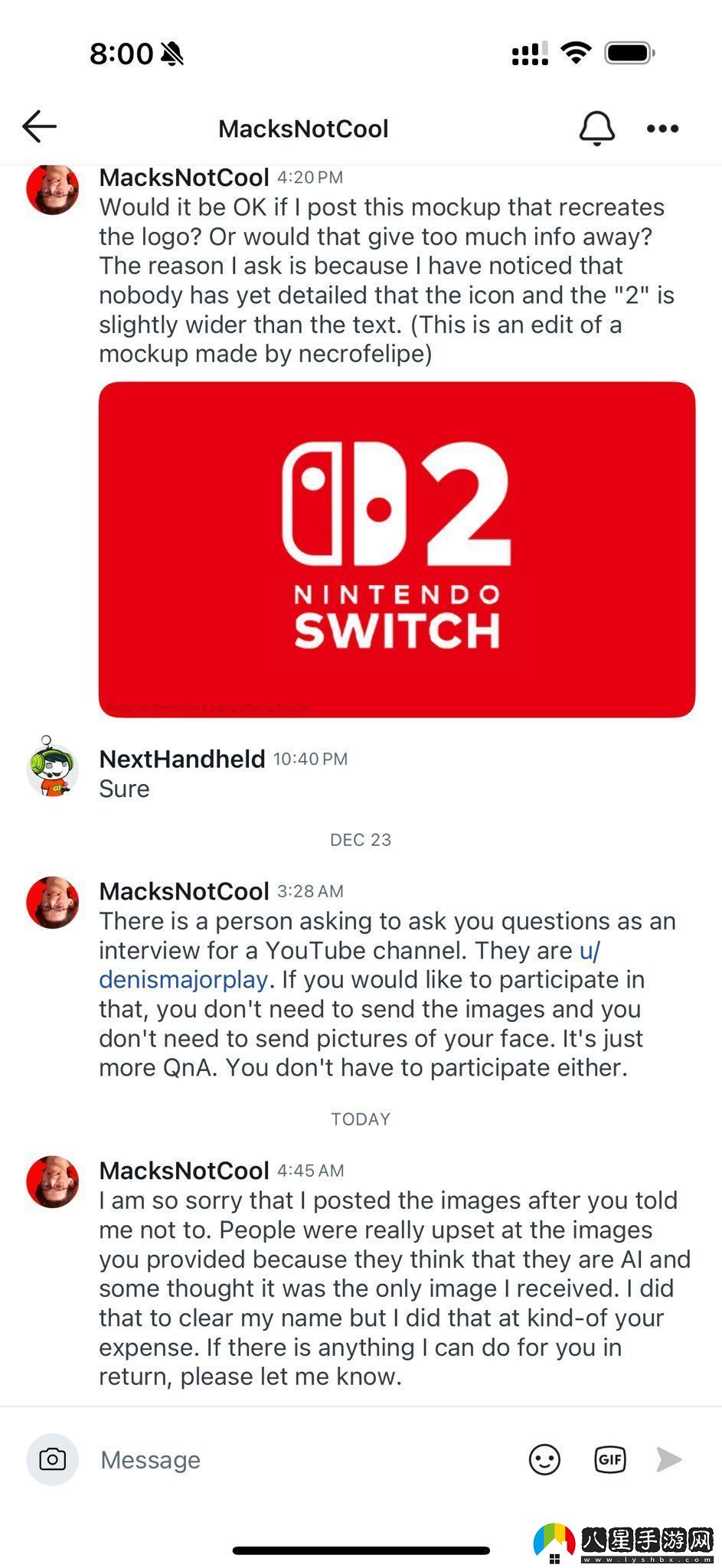Open the camera icon to attach a photo
Screen dimensions: 722x1568
pyautogui.click(x=51, y=1459)
